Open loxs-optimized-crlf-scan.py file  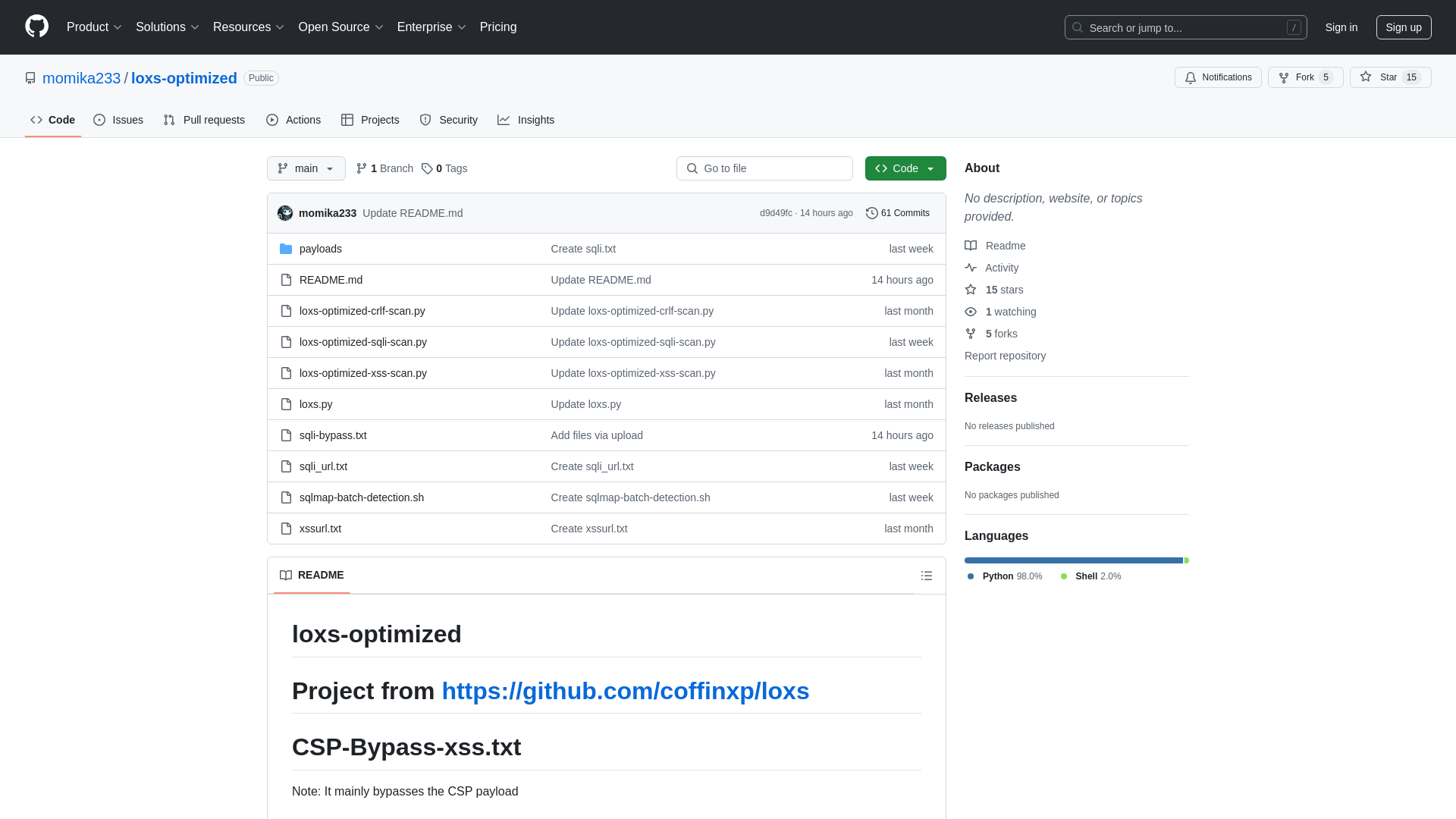pos(362,311)
